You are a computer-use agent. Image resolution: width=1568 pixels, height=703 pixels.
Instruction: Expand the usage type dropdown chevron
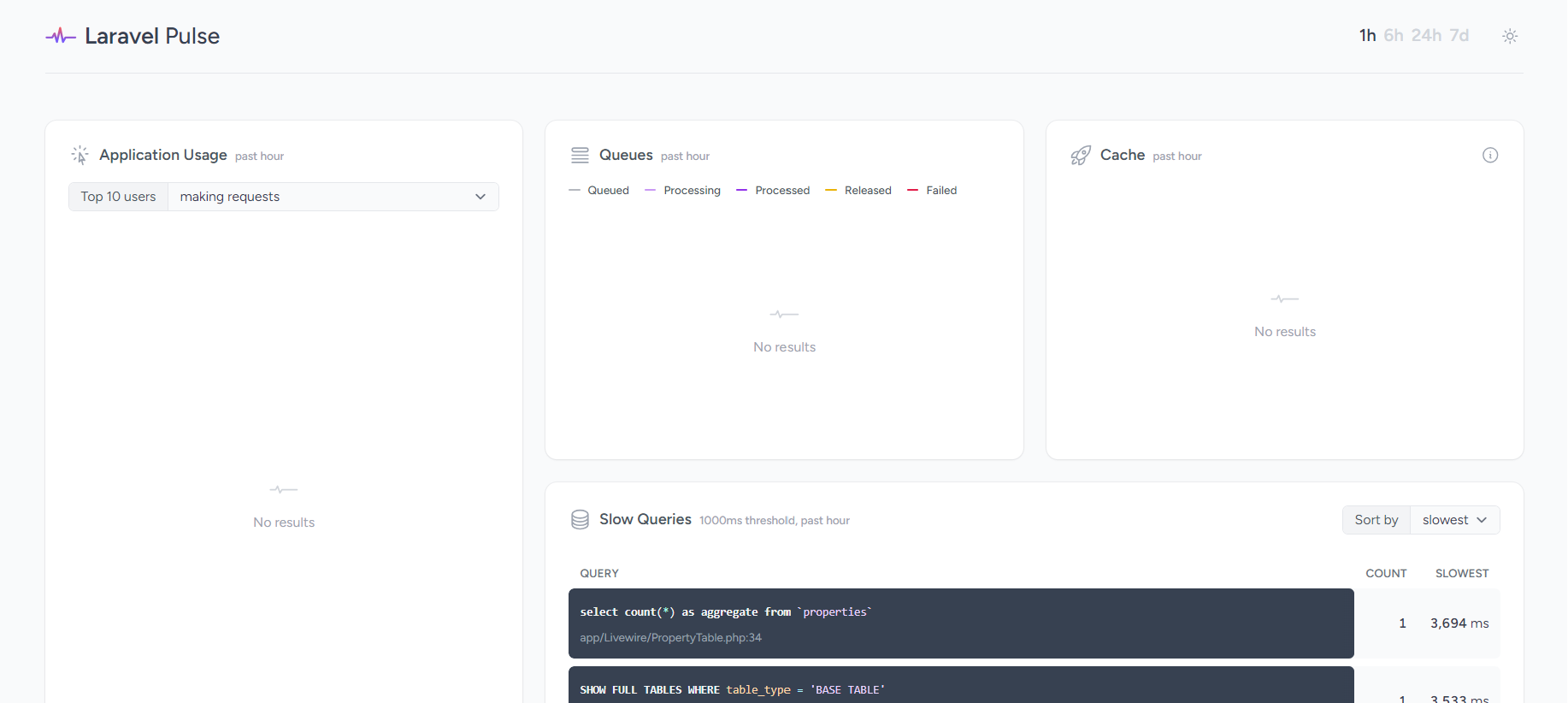click(480, 197)
